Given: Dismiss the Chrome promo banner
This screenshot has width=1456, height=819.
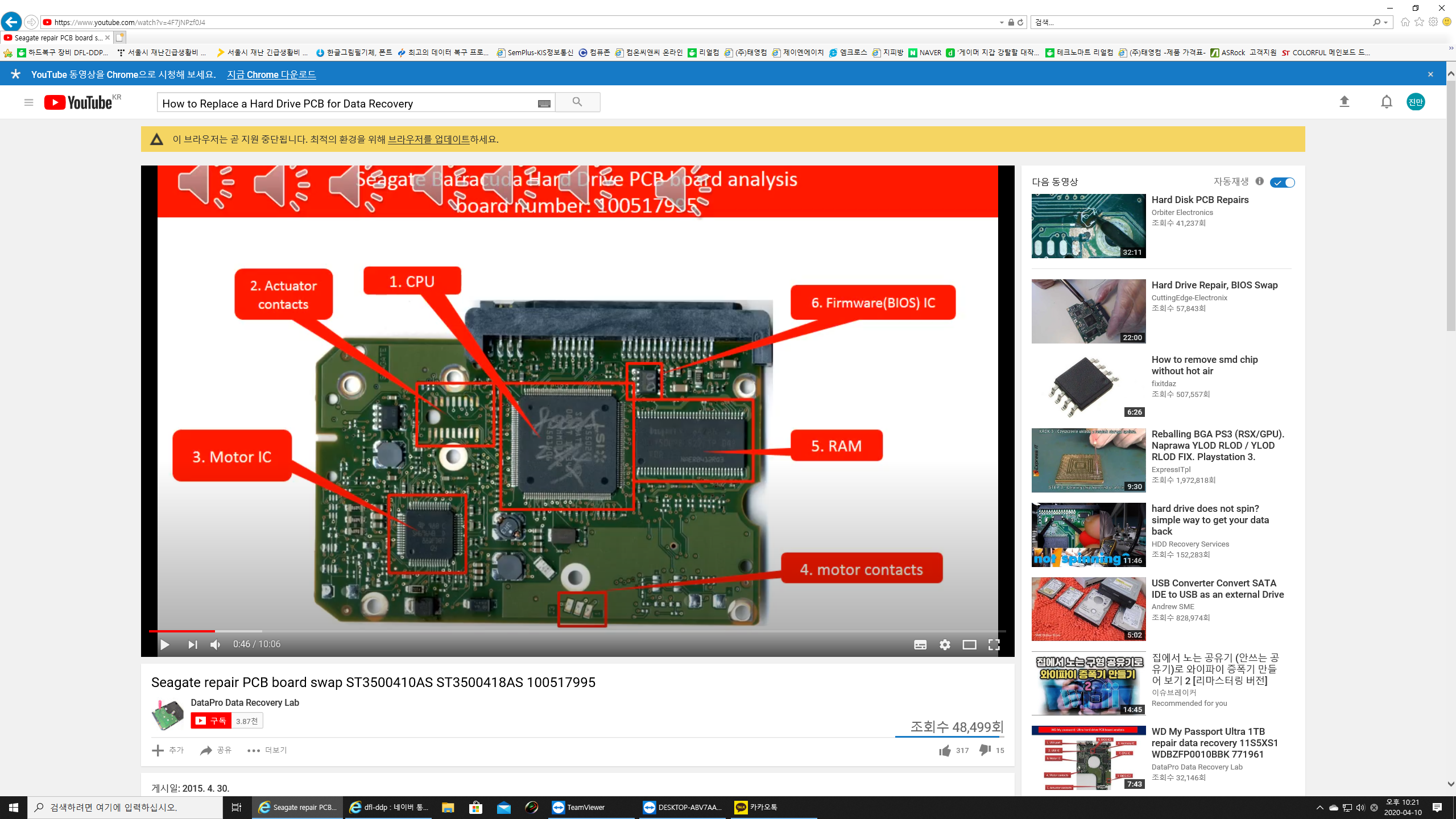Looking at the screenshot, I should tap(1430, 74).
